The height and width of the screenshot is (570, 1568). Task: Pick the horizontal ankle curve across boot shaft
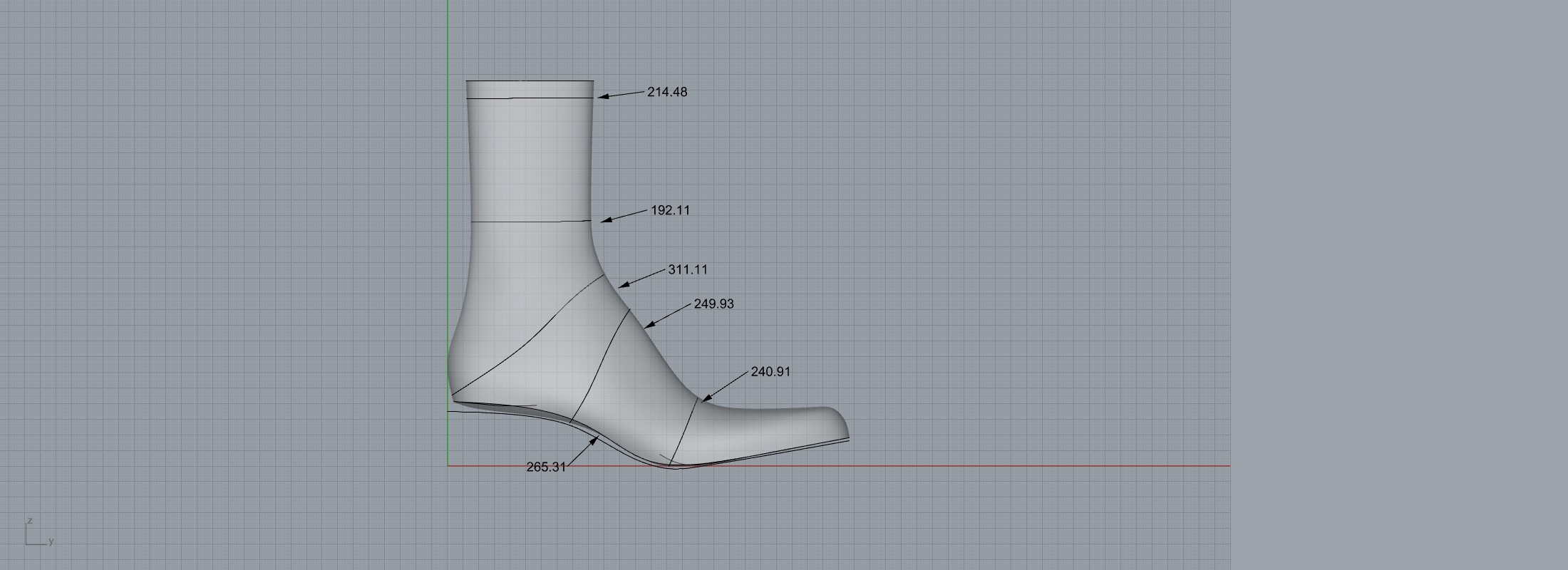[x=531, y=222]
